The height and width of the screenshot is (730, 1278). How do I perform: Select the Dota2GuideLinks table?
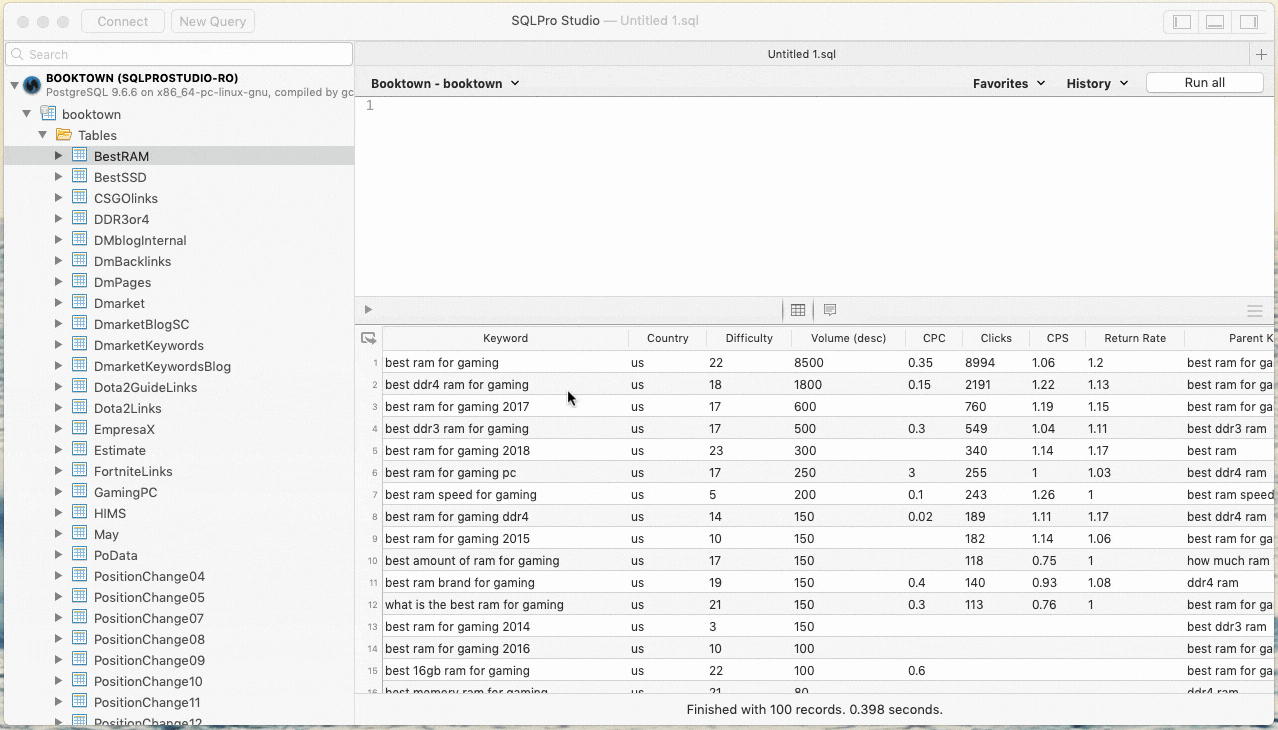click(x=145, y=387)
